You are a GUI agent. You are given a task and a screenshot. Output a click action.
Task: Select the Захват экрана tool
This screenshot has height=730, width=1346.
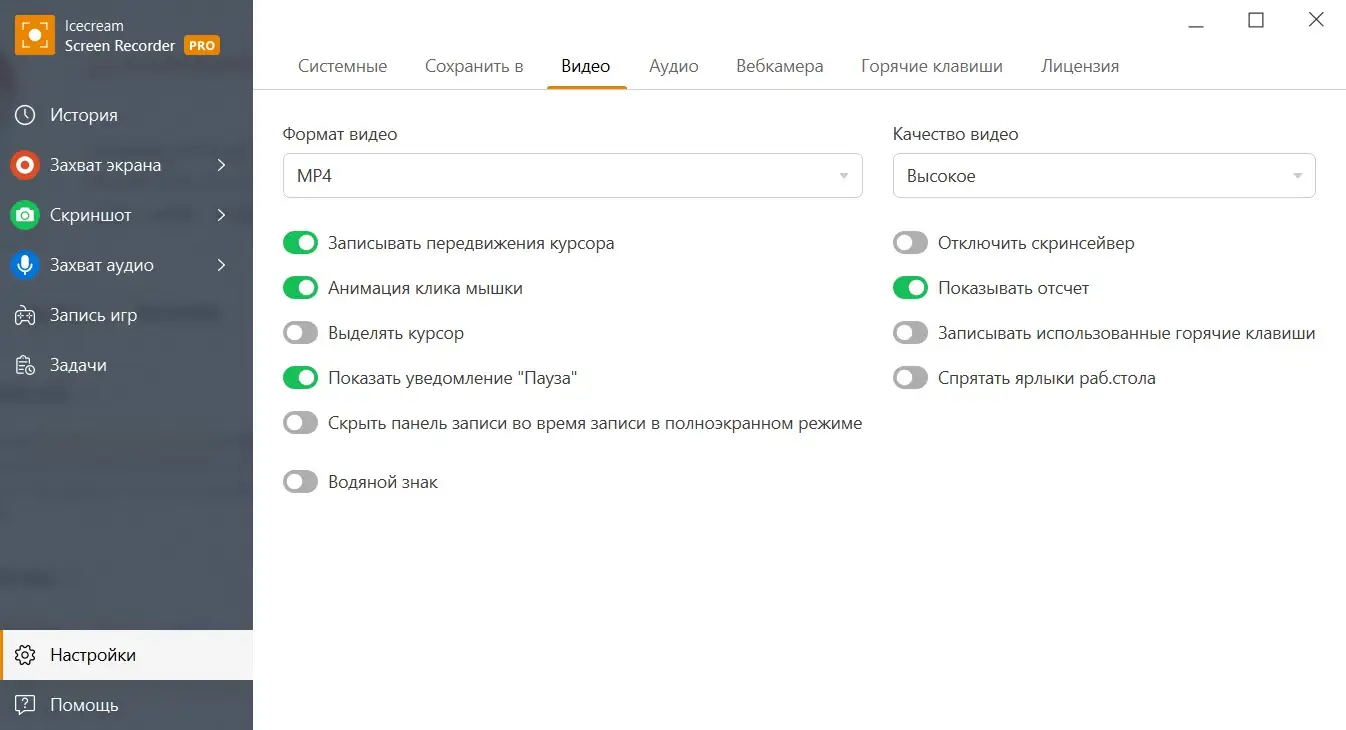105,164
